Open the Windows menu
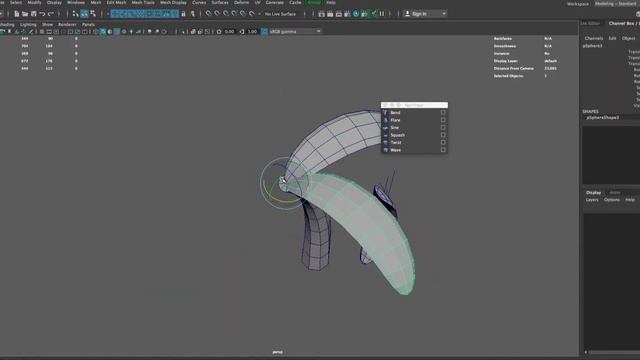This screenshot has width=640, height=360. (76, 2)
